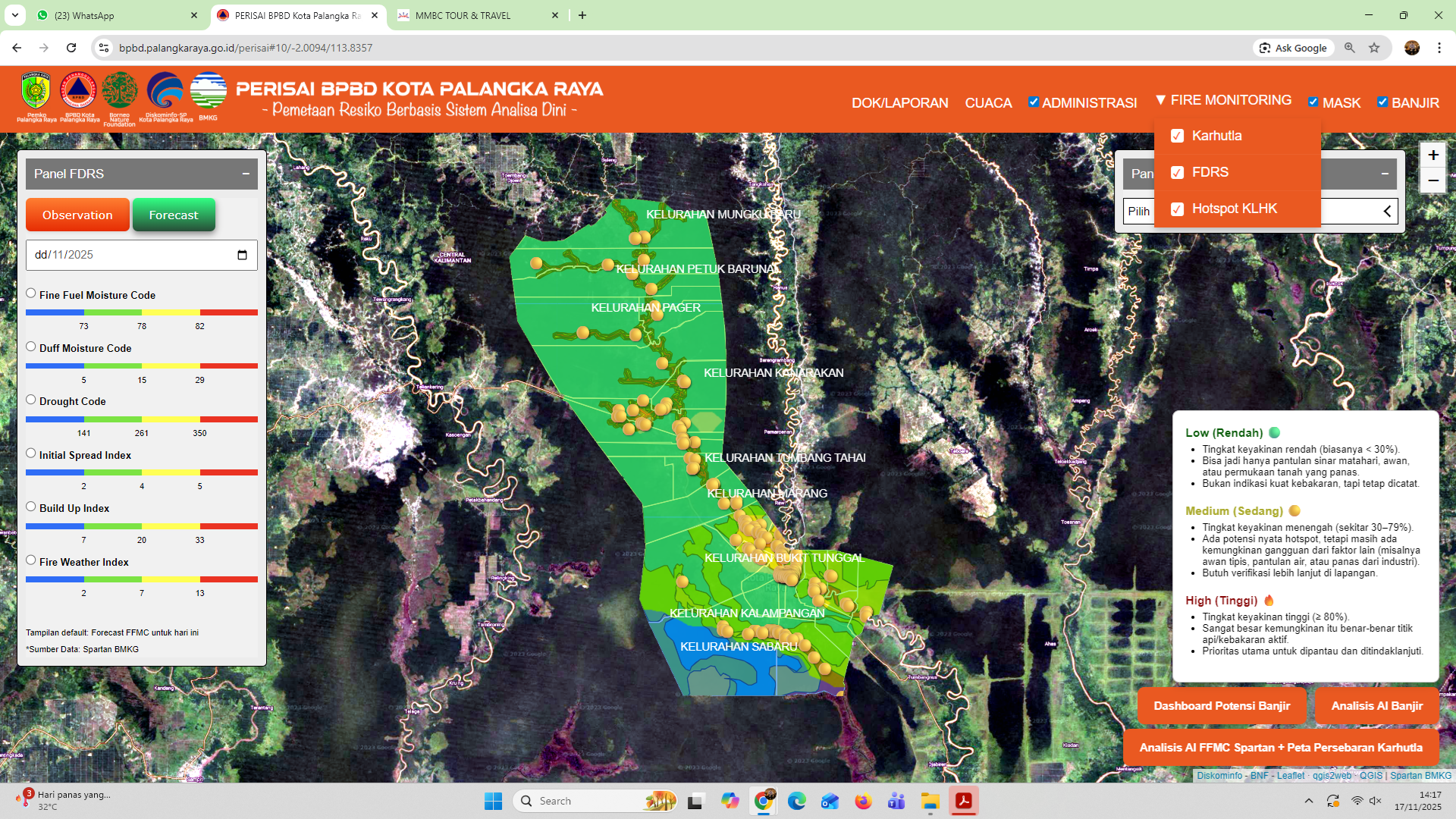Click the Fine Fuel Moisture Code color bar
The image size is (1456, 819).
[141, 312]
